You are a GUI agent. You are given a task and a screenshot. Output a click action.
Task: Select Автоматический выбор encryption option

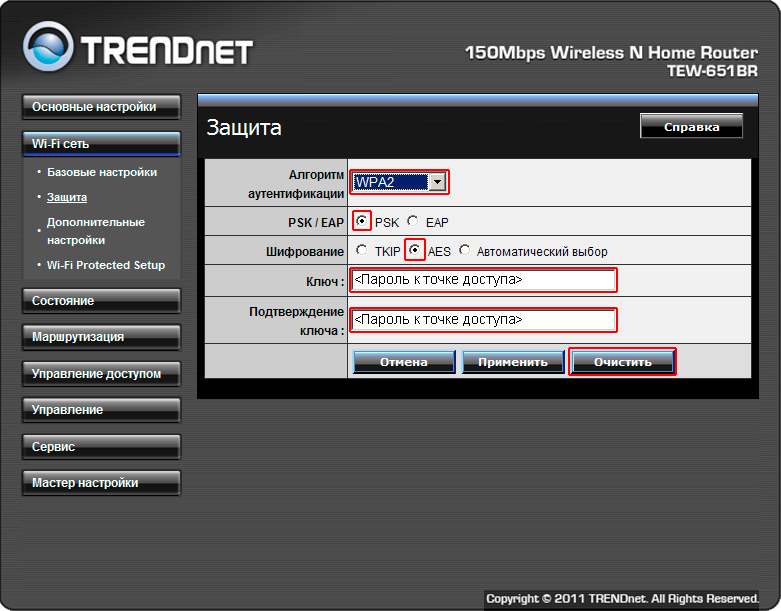point(464,250)
